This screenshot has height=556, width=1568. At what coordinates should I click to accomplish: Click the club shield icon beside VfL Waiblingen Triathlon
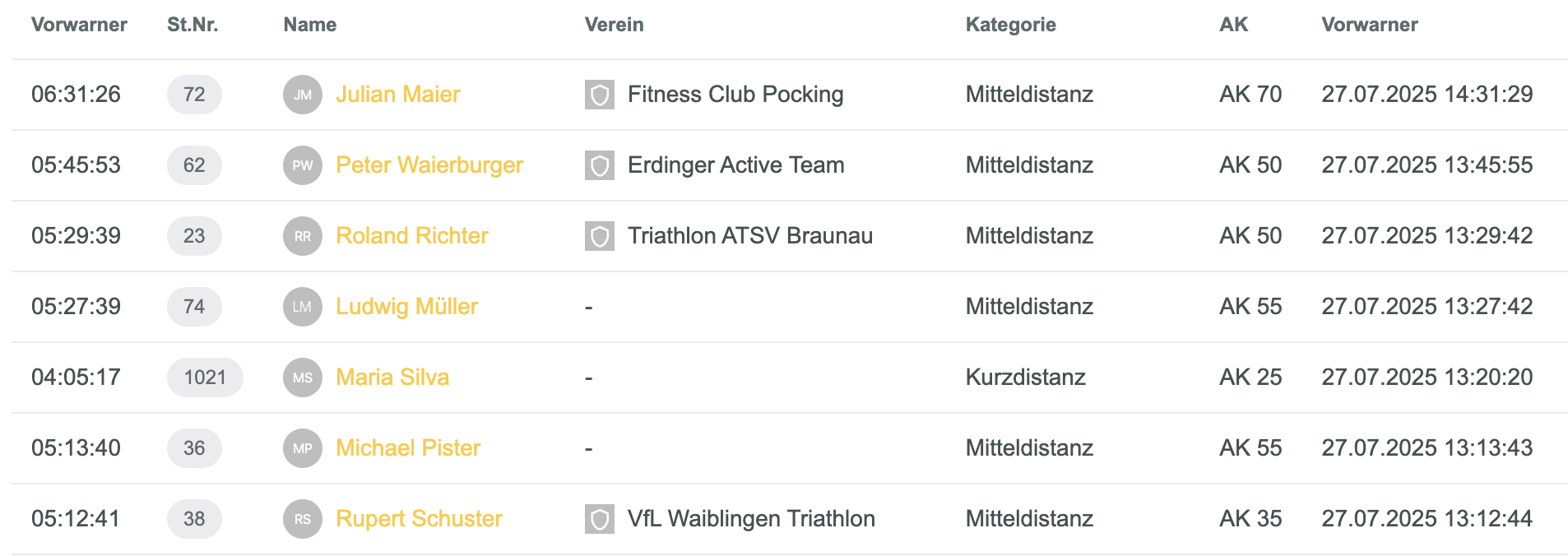click(600, 519)
